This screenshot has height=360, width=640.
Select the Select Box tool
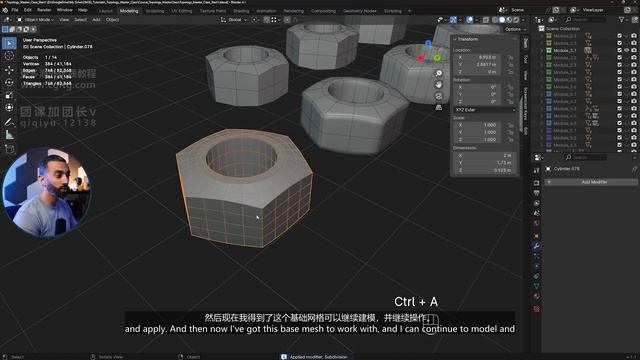click(9, 43)
